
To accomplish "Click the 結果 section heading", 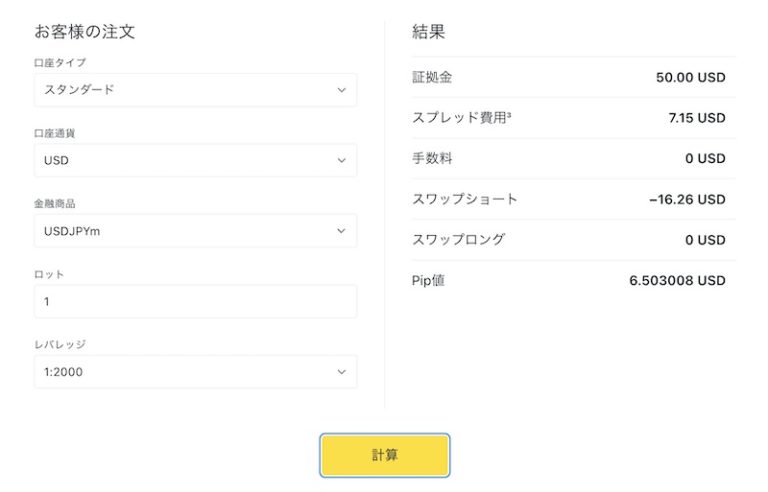I will [x=429, y=32].
